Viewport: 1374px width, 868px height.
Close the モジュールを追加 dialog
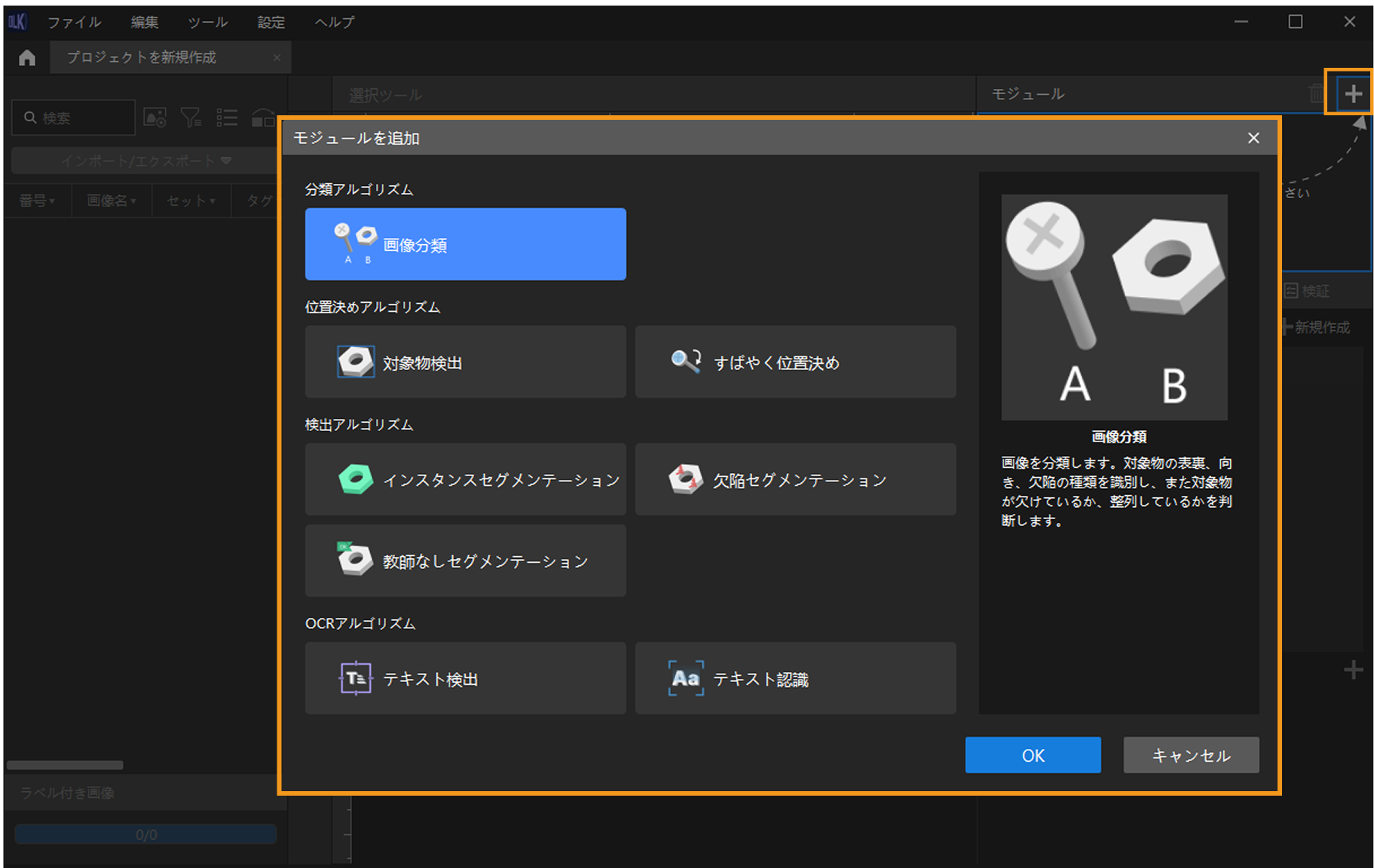[1253, 138]
